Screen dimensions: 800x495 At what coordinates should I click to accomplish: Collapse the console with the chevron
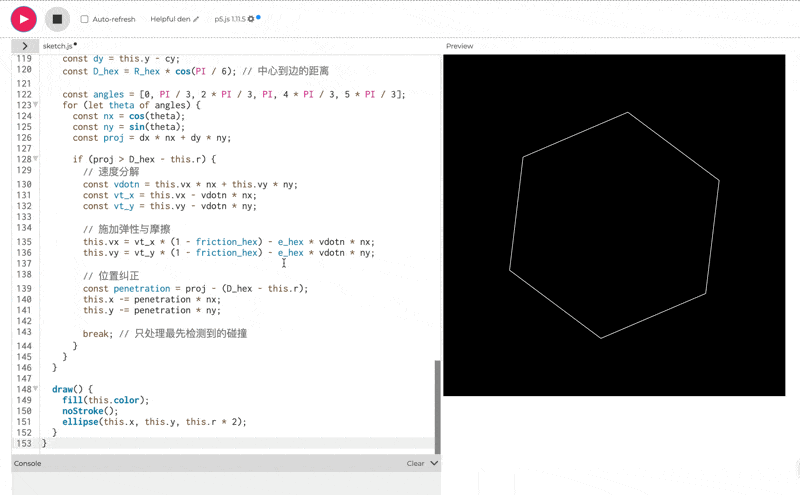[x=434, y=463]
